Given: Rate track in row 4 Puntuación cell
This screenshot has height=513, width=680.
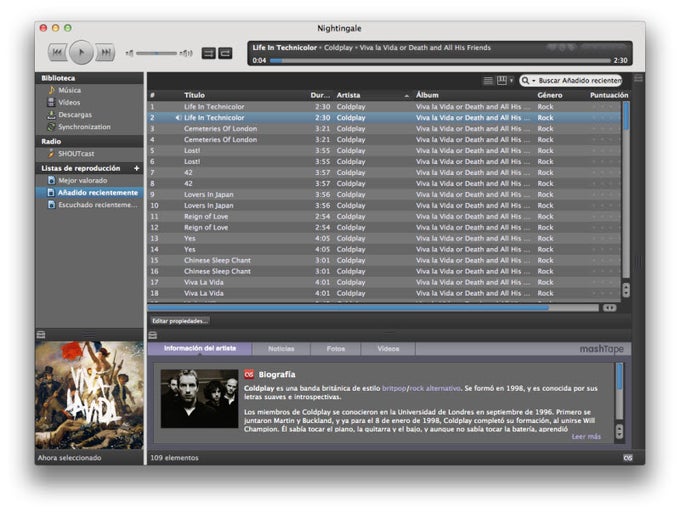Looking at the screenshot, I should click(604, 140).
